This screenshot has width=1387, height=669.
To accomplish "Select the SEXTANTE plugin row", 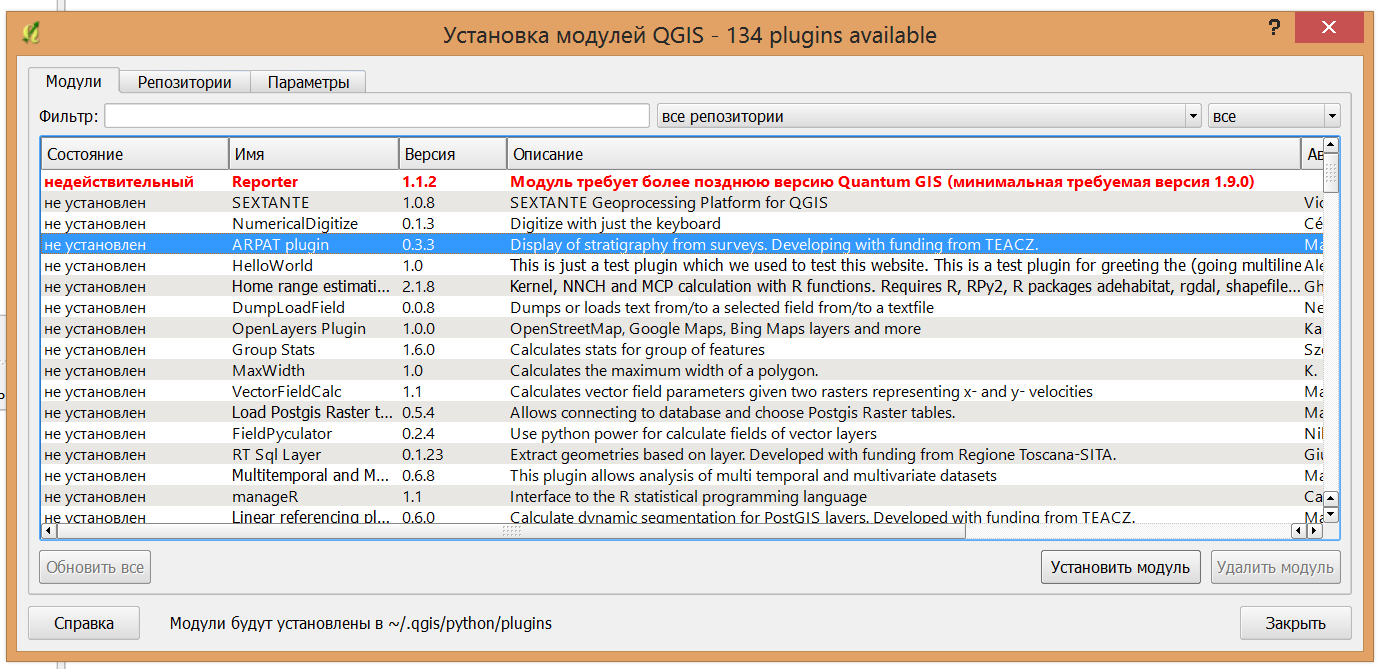I will click(x=681, y=202).
